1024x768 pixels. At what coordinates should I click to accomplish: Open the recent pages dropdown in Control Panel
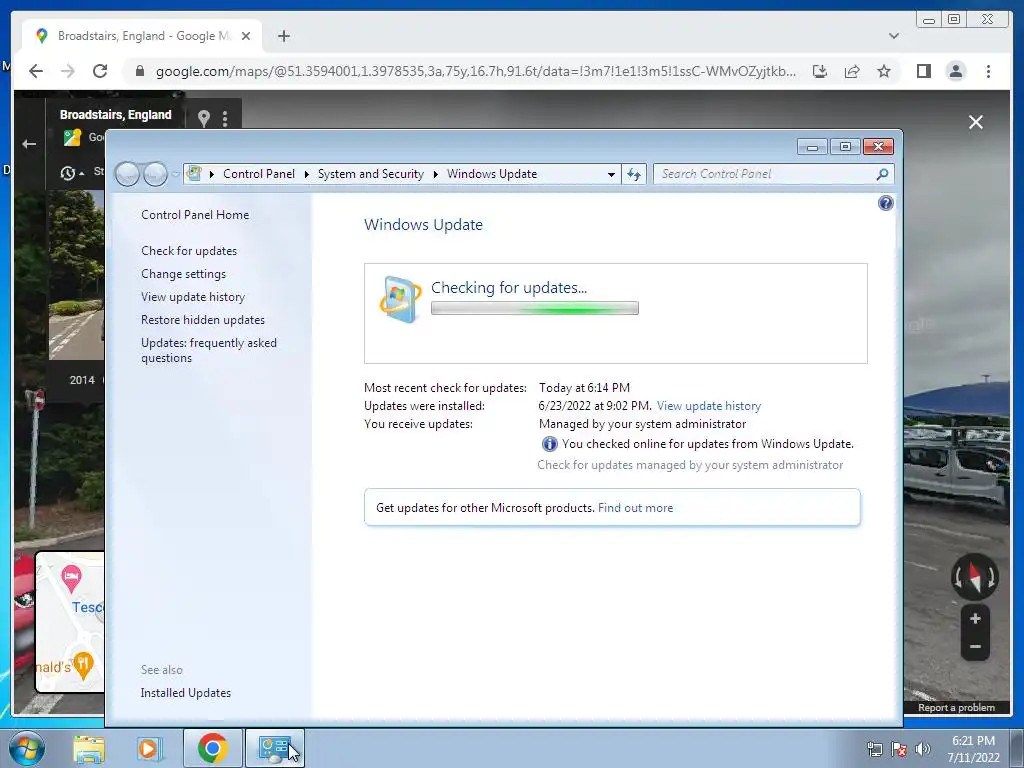point(175,174)
